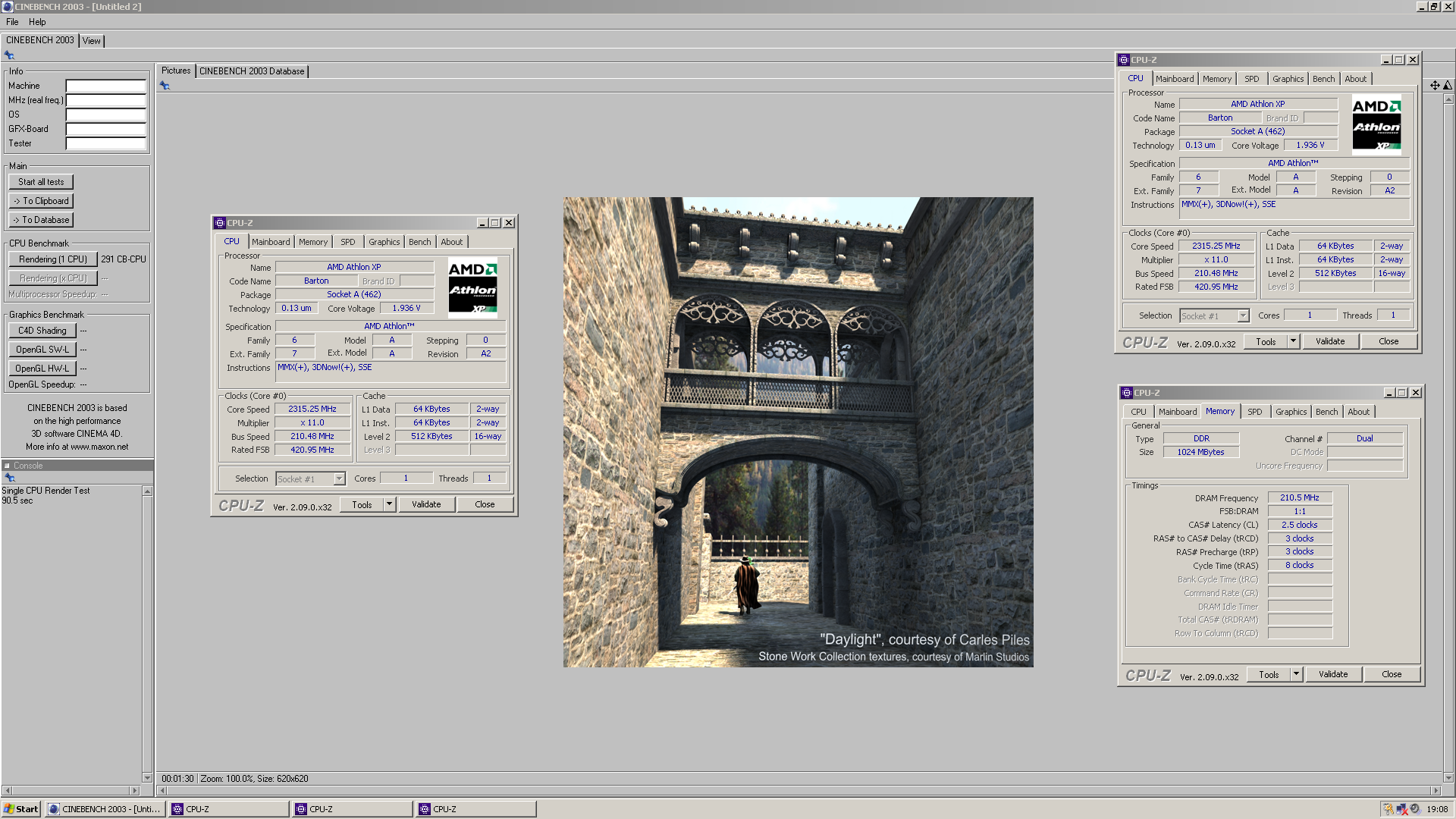Click the first system tray icon
This screenshot has height=819, width=1456.
click(1389, 809)
